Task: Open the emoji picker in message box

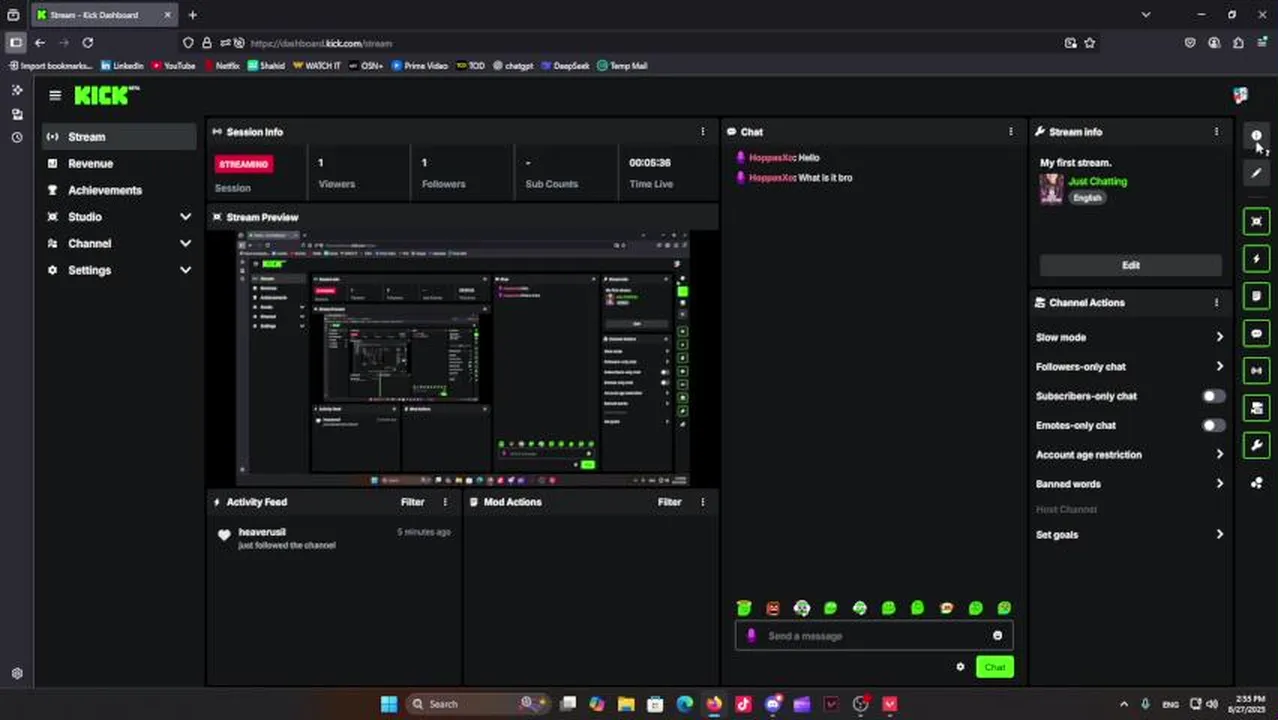Action: point(997,636)
